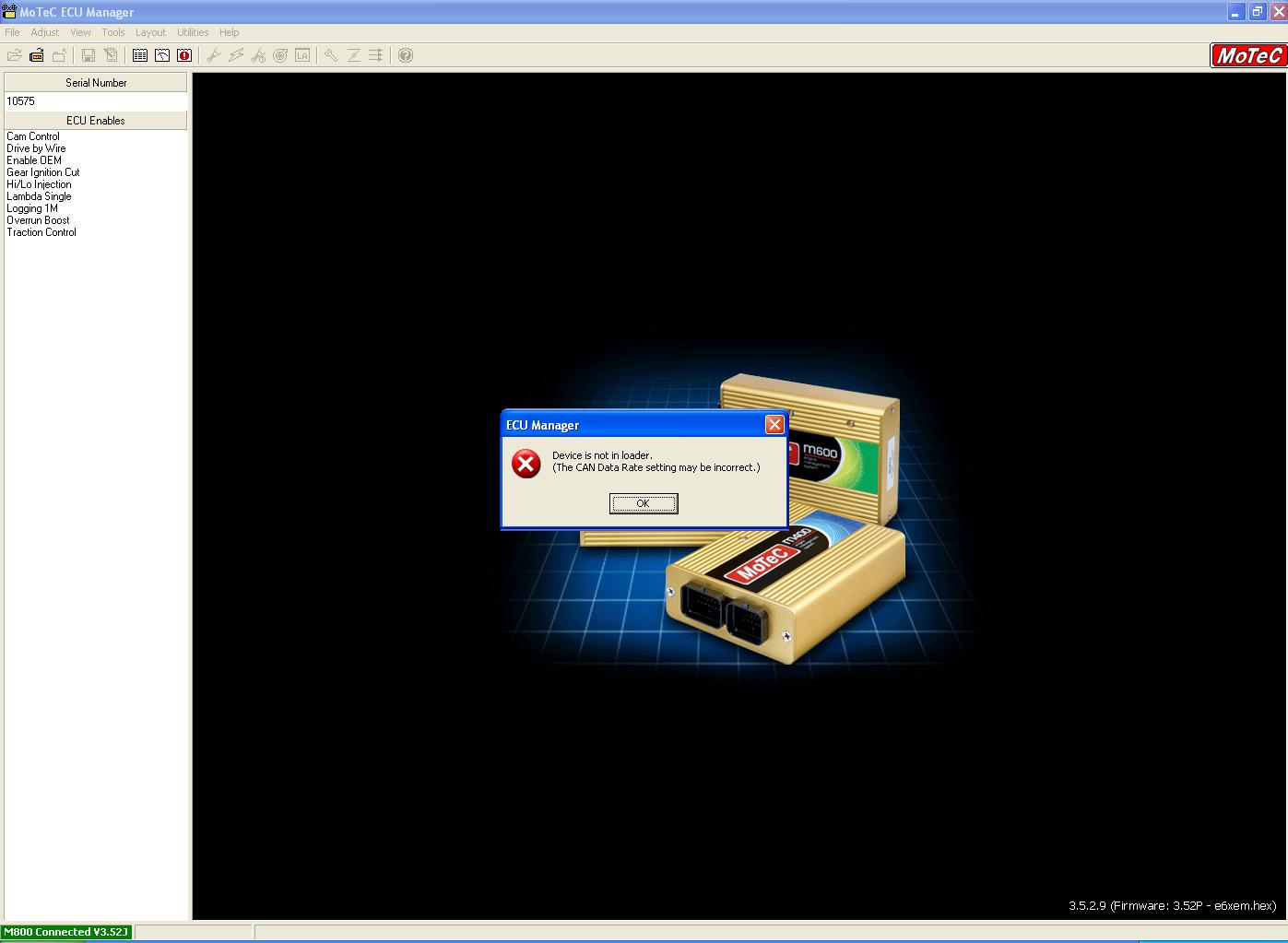Viewport: 1288px width, 943px height.
Task: Click the ECU connect icon in toolbar
Action: point(37,55)
